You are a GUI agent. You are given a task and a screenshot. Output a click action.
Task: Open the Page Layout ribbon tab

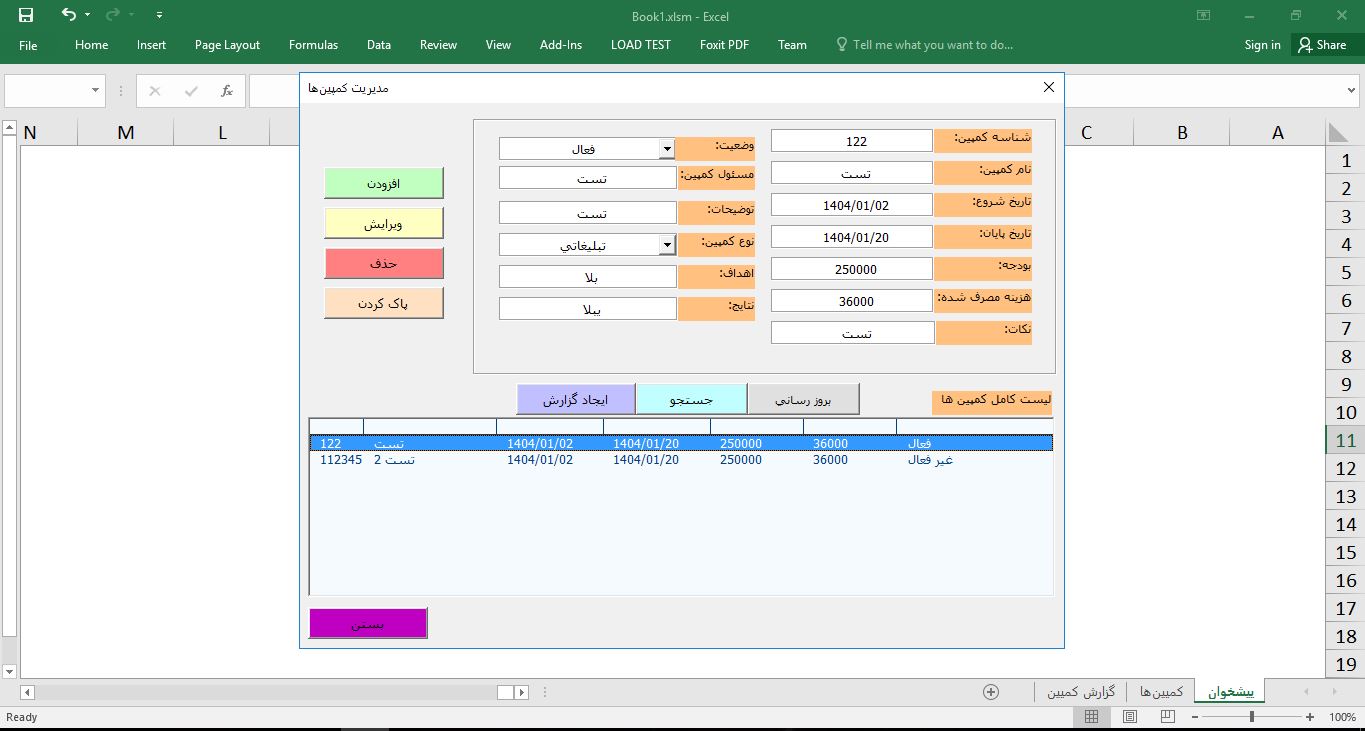(227, 45)
